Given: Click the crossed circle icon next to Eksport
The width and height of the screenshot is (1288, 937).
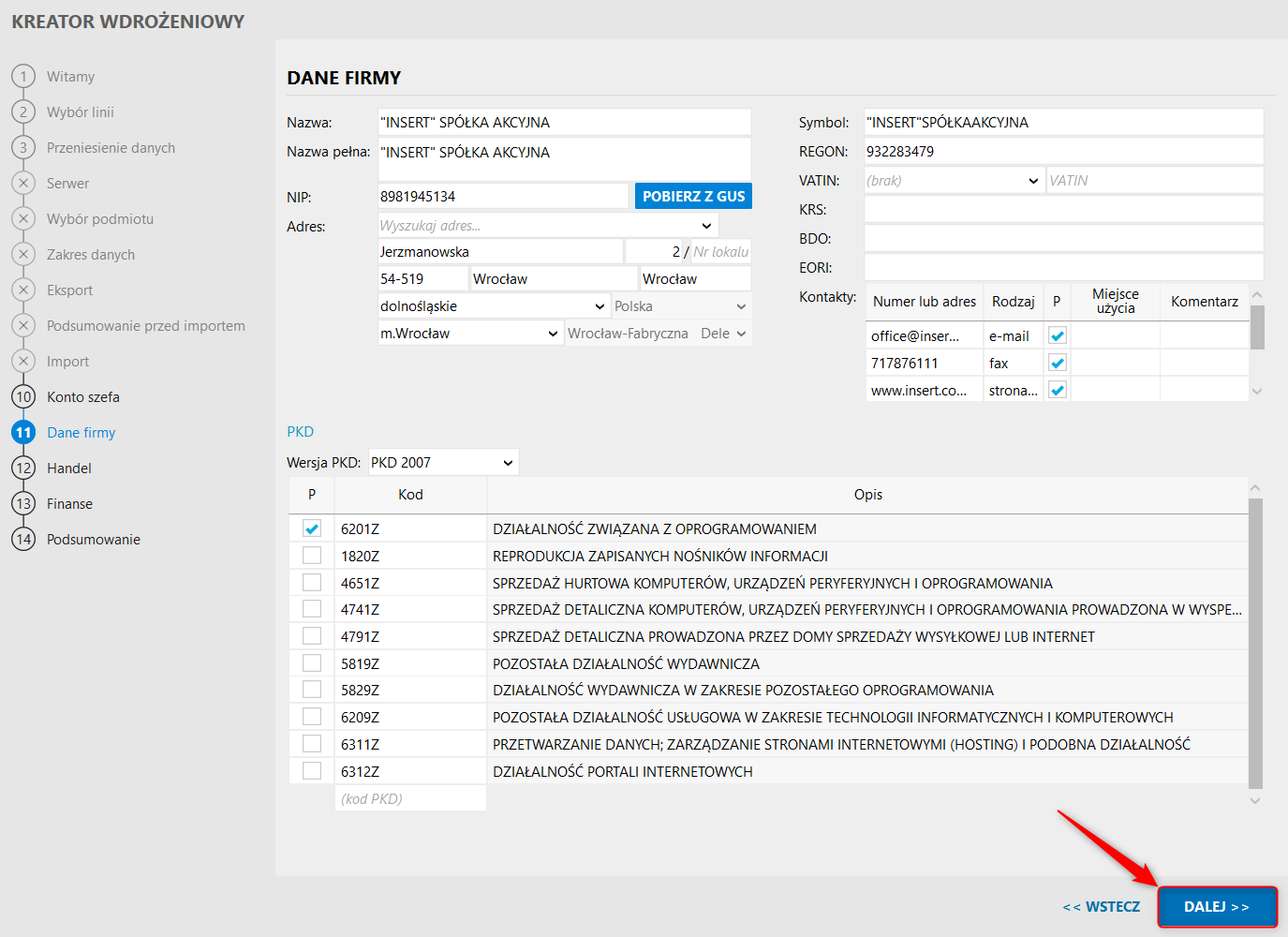Looking at the screenshot, I should click(23, 290).
